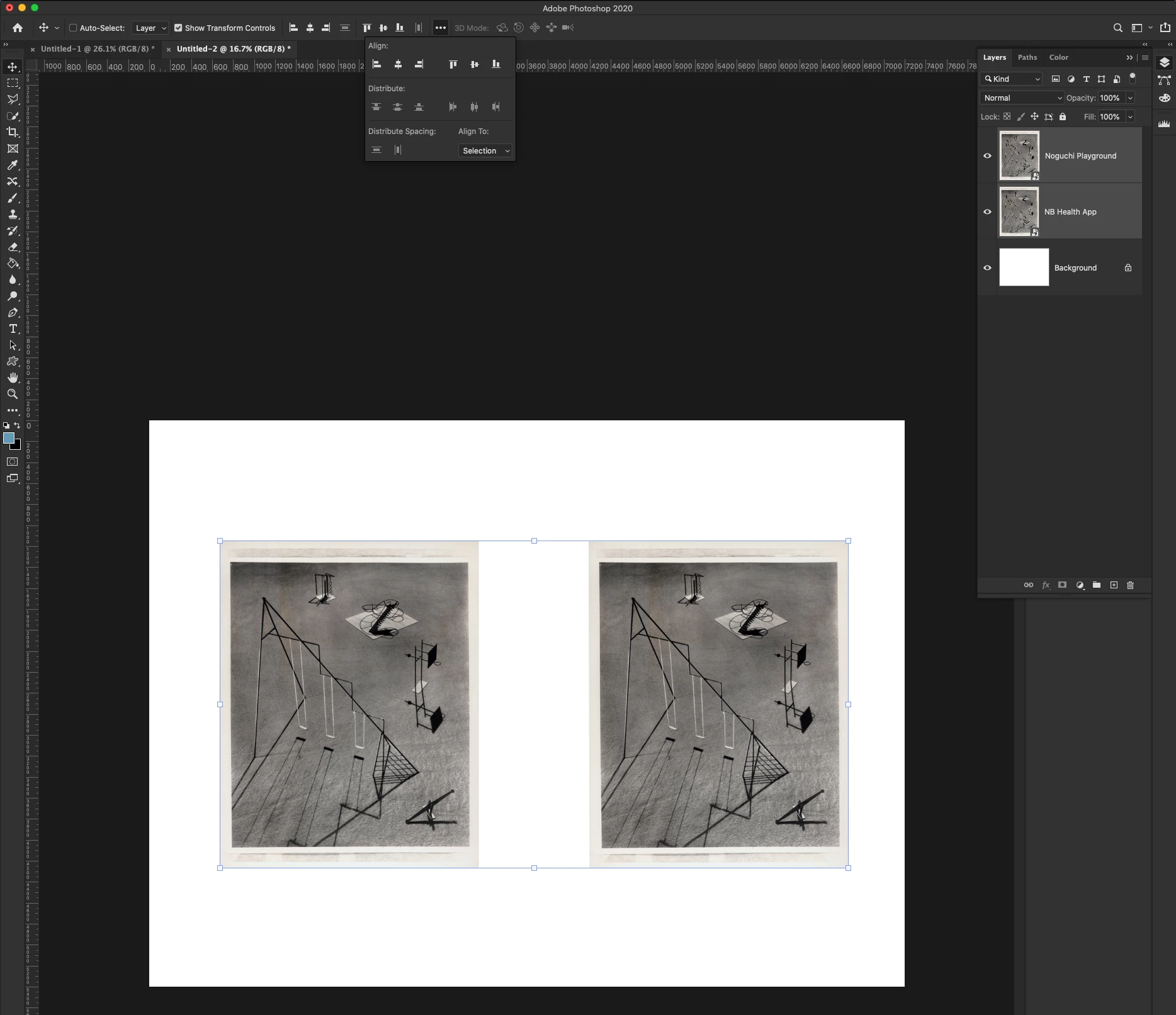Click the three-dots align options button
The image size is (1176, 1015).
pyautogui.click(x=441, y=28)
